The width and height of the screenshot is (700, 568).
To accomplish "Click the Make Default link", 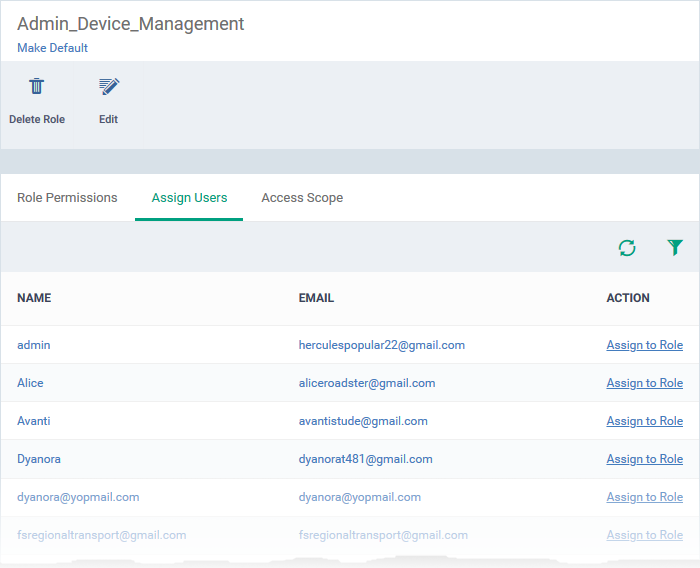I will (52, 48).
